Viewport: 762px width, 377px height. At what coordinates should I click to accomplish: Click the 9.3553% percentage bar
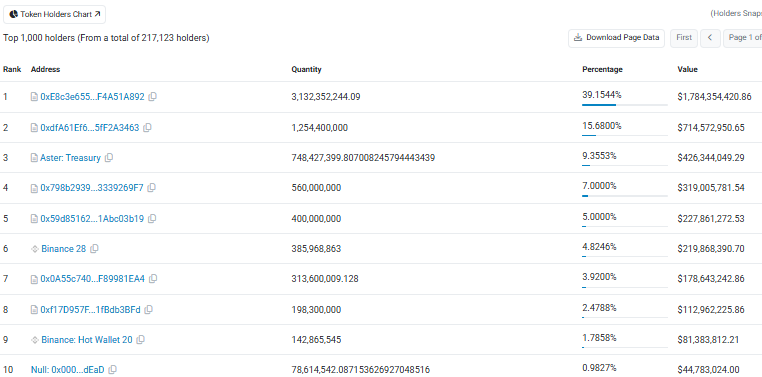tap(625, 165)
